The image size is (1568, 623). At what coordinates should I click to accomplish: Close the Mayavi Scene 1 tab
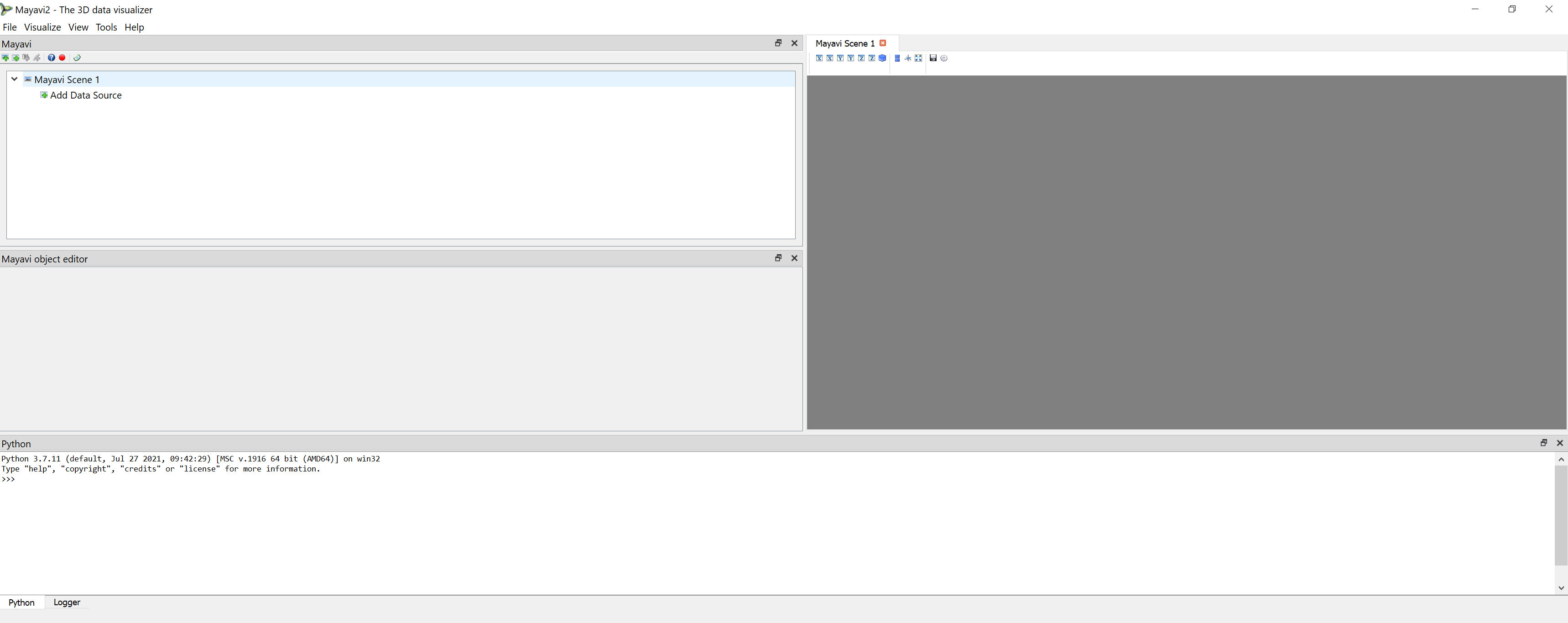(x=883, y=43)
